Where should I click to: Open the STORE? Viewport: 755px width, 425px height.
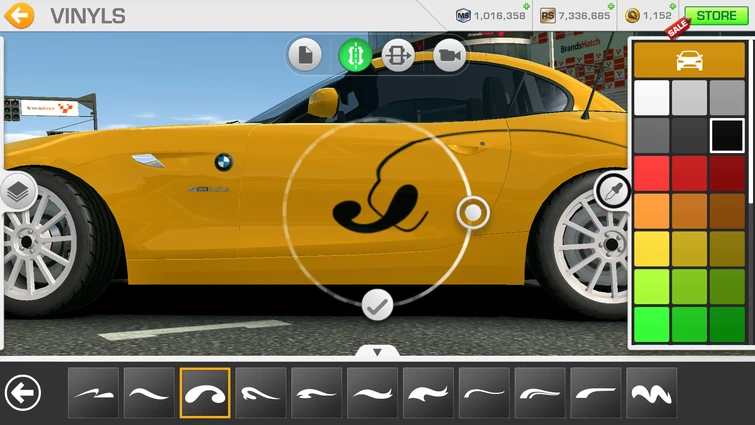tap(716, 15)
